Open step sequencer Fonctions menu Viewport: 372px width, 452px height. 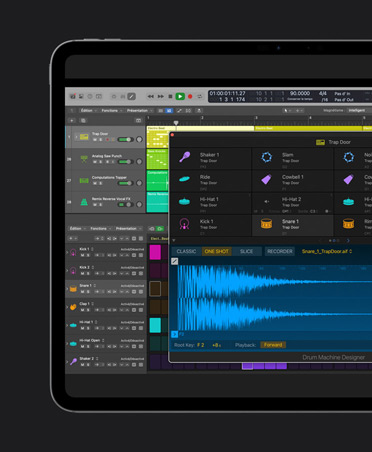[x=100, y=229]
